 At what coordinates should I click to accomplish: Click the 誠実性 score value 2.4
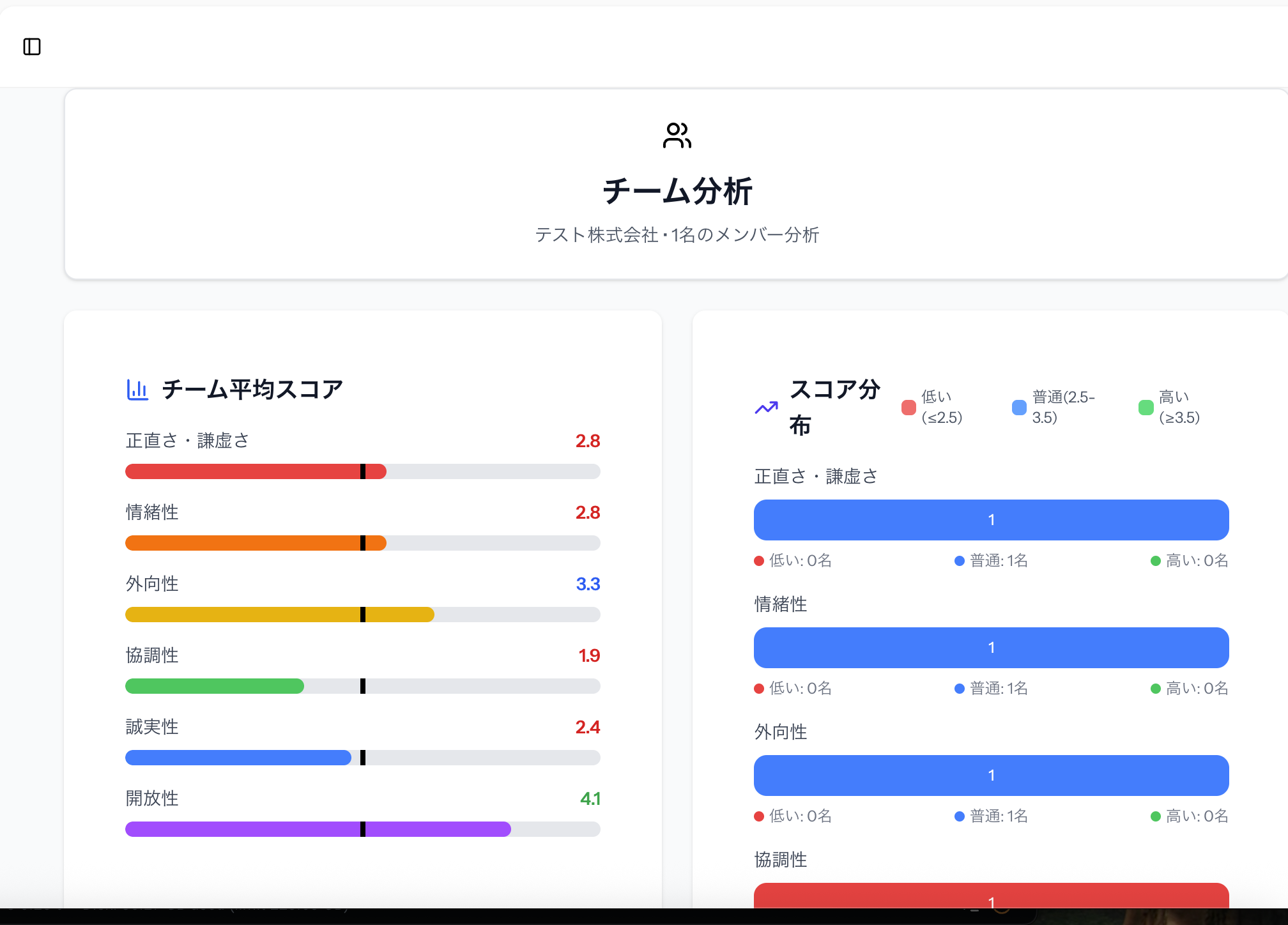588,727
